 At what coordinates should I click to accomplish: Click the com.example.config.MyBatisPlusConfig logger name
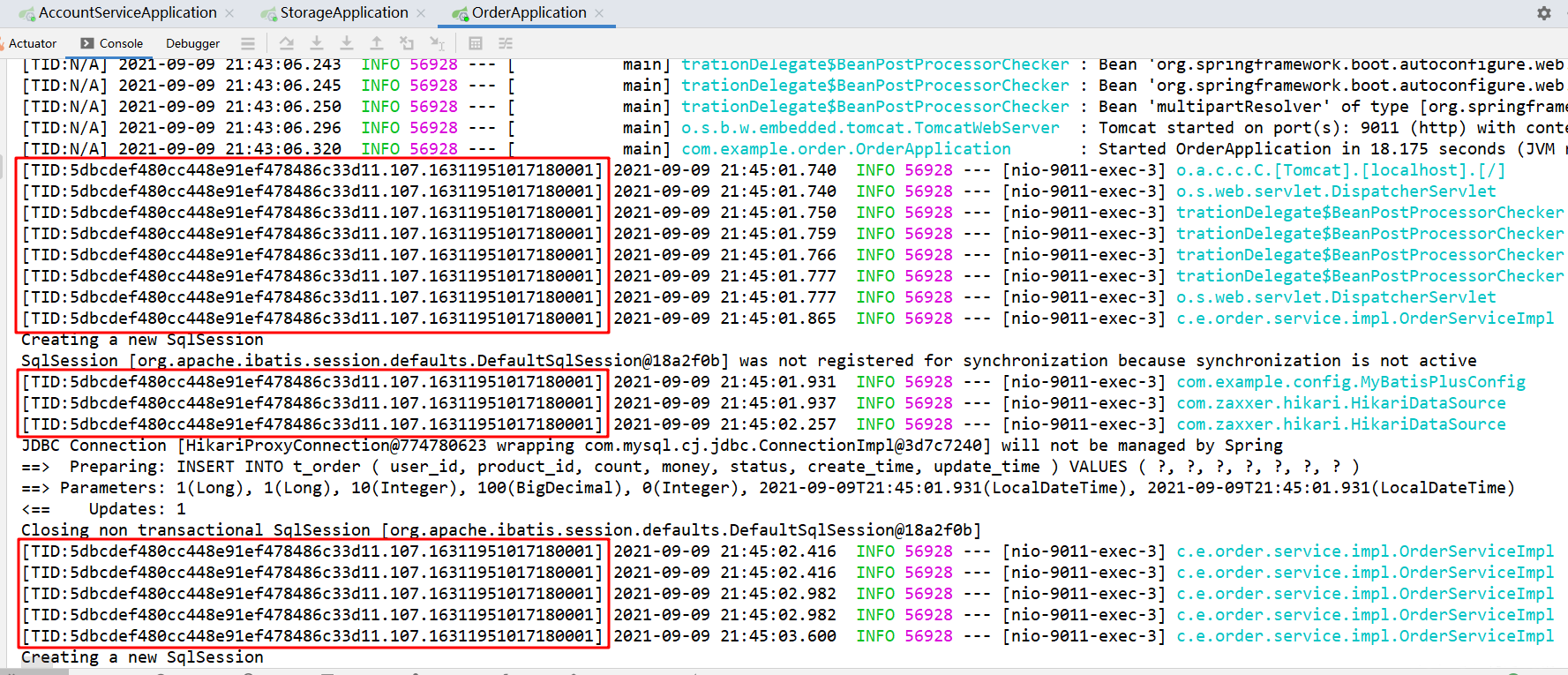(1351, 382)
